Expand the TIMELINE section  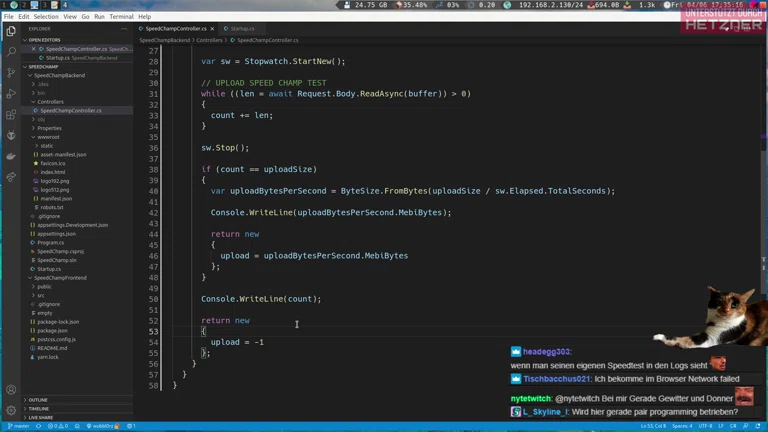click(39, 409)
